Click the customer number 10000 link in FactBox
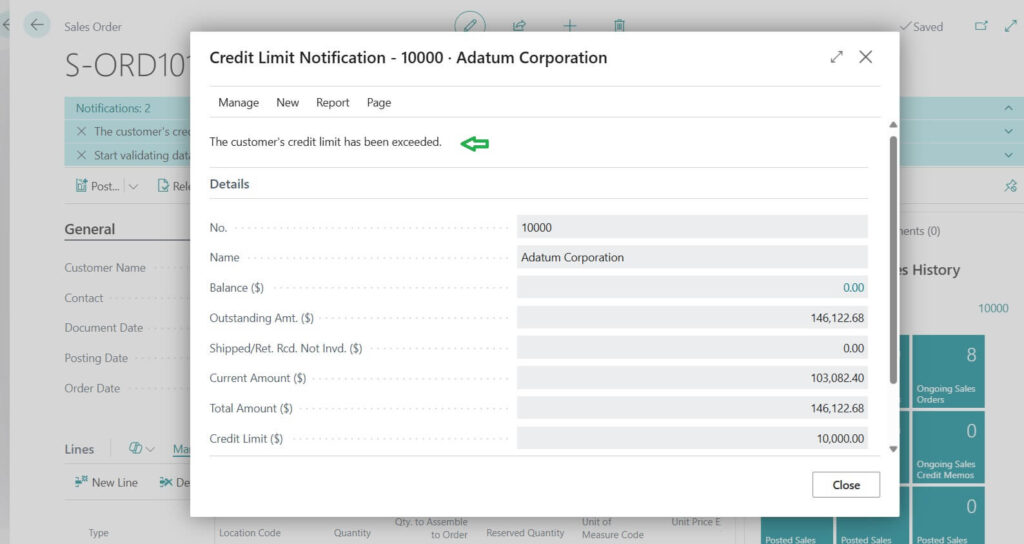The height and width of the screenshot is (544, 1024). 993,308
